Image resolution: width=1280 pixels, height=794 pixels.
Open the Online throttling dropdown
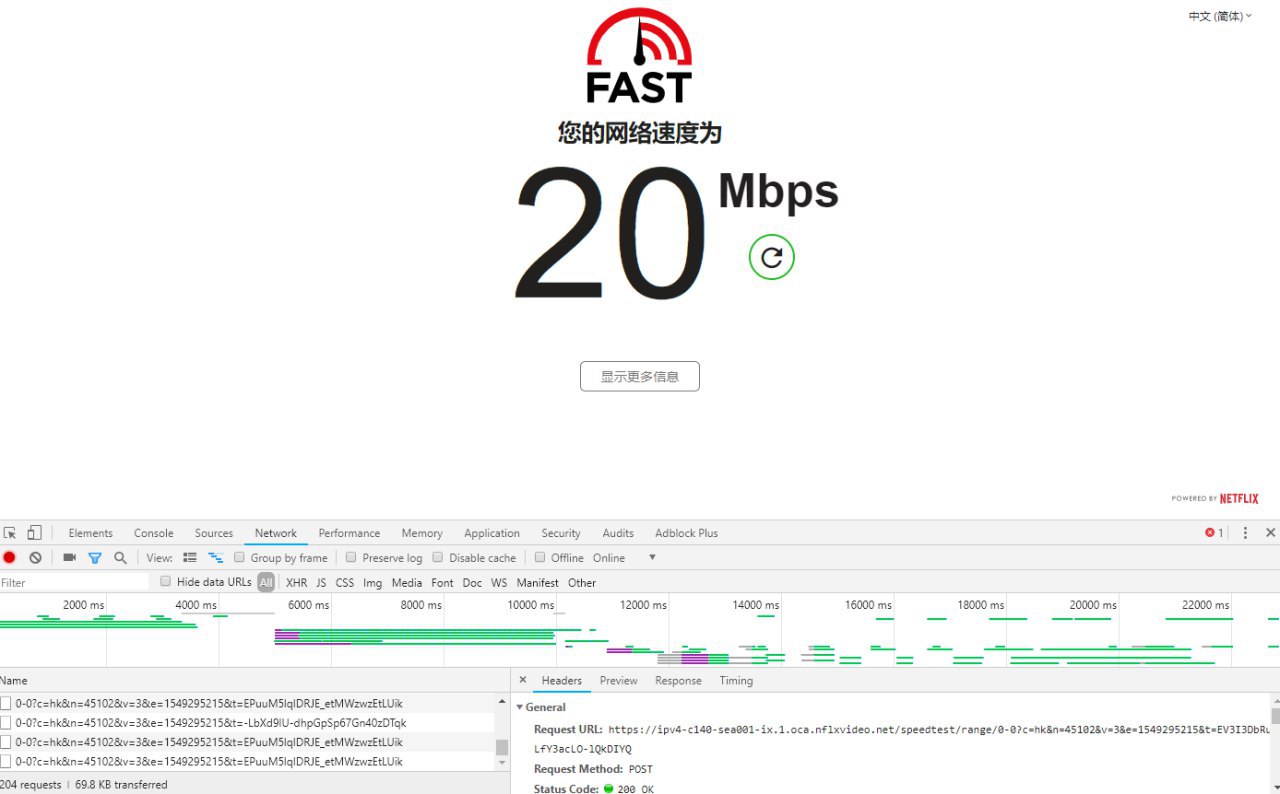(652, 558)
